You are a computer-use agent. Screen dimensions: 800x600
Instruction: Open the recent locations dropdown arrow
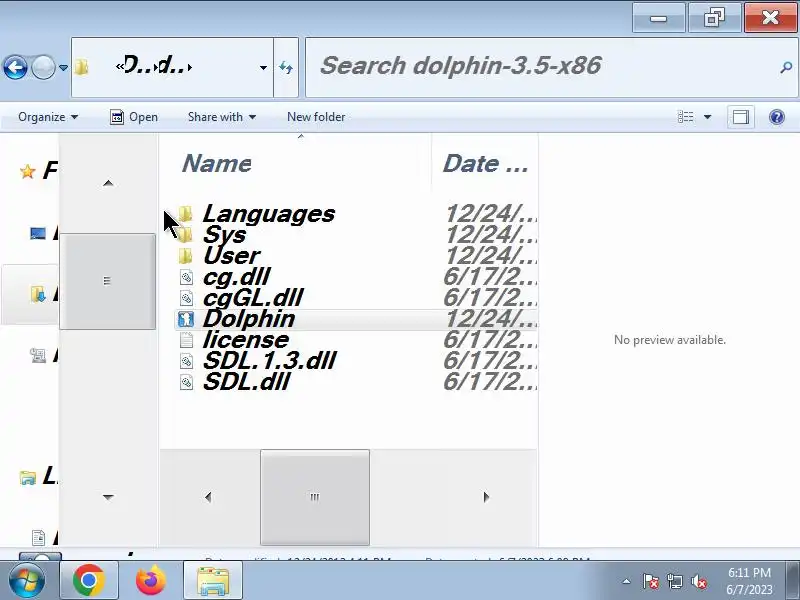pyautogui.click(x=63, y=67)
